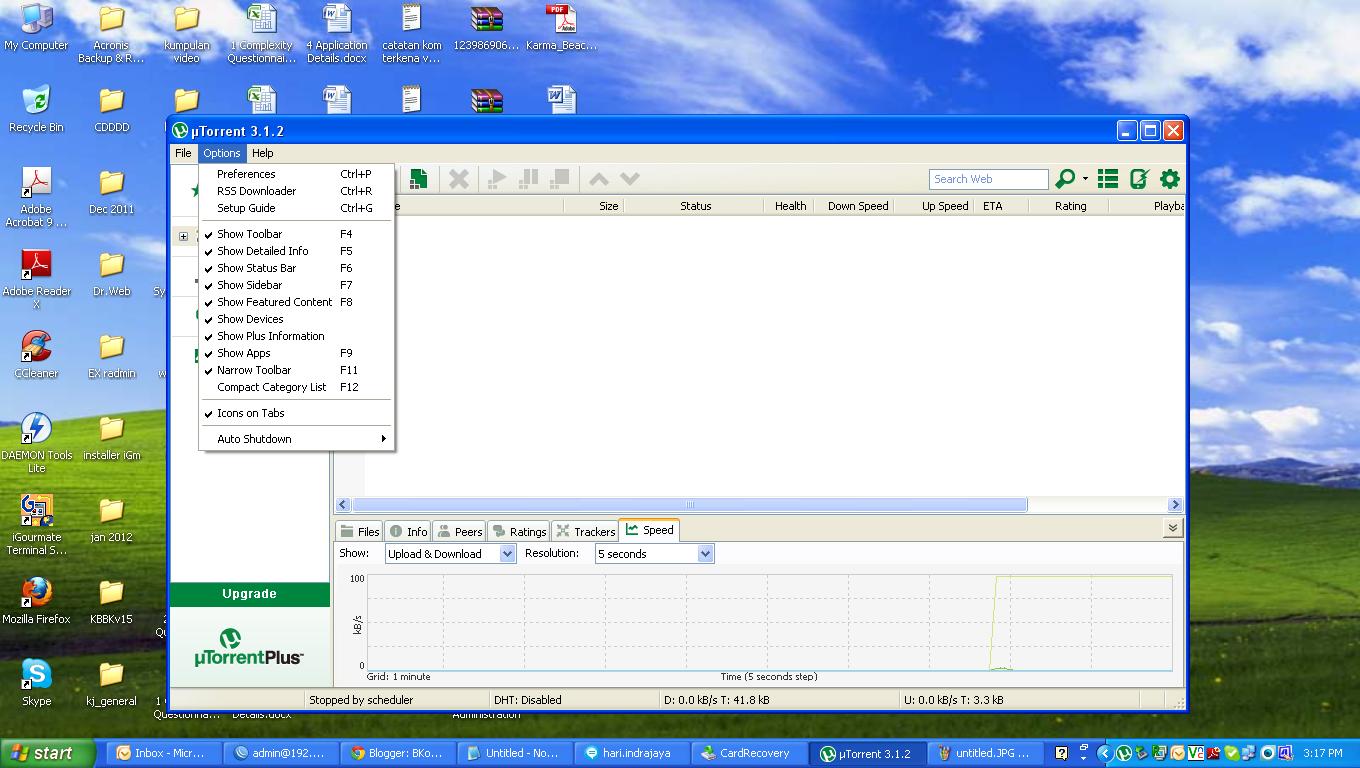Choose RSS Downloader menu entry
This screenshot has width=1360, height=768.
tap(297, 191)
